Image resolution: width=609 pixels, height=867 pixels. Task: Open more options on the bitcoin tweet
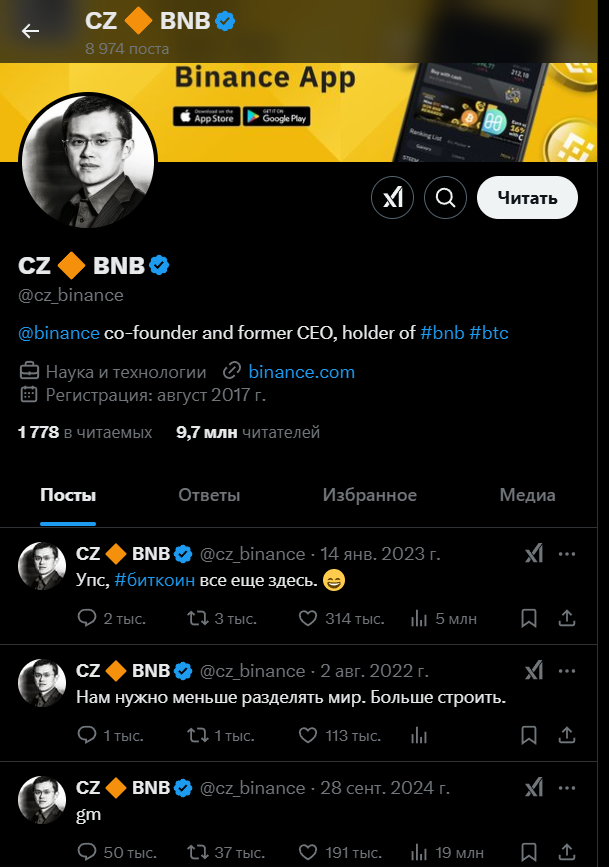568,553
